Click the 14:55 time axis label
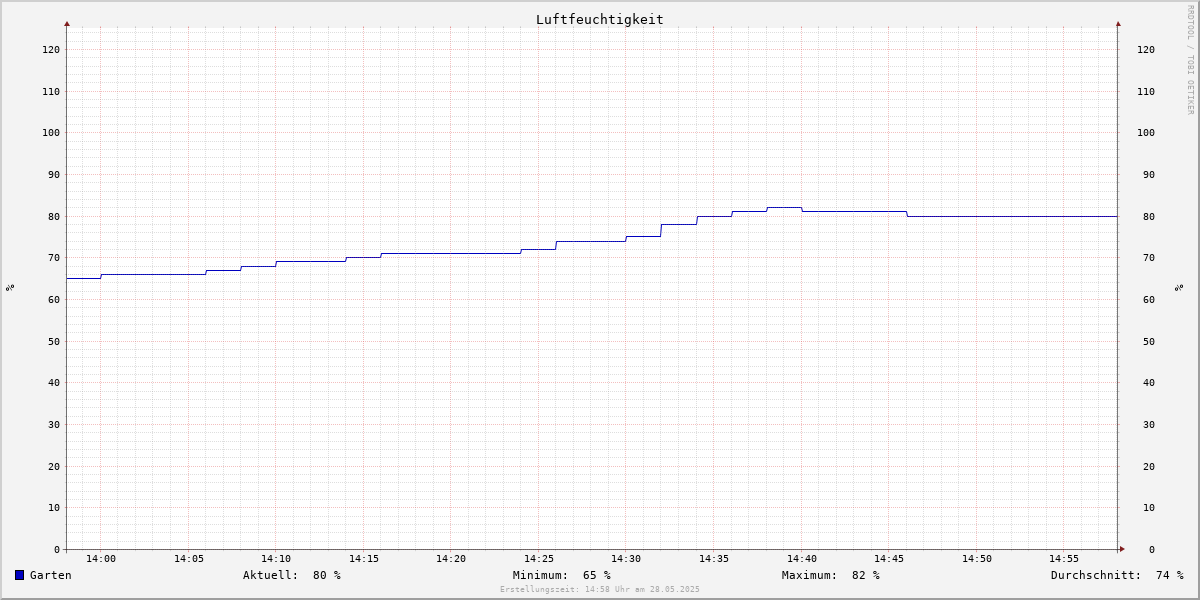 pyautogui.click(x=1064, y=559)
